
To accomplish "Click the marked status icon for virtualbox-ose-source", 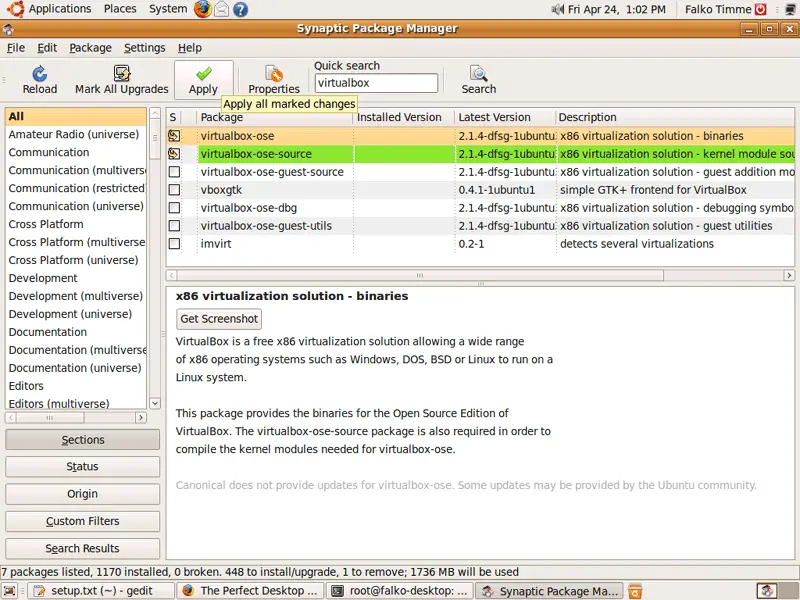I will [x=174, y=154].
